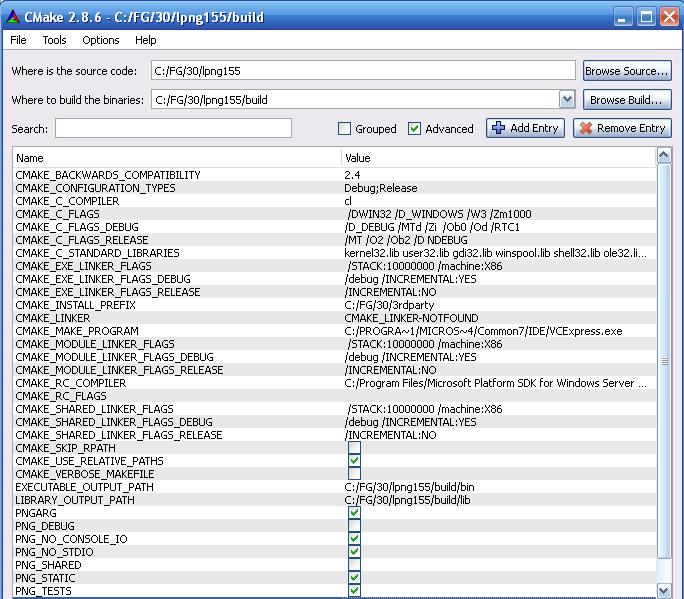Screen dimensions: 684x599
Task: Enable the Grouped checkbox
Action: [x=344, y=129]
